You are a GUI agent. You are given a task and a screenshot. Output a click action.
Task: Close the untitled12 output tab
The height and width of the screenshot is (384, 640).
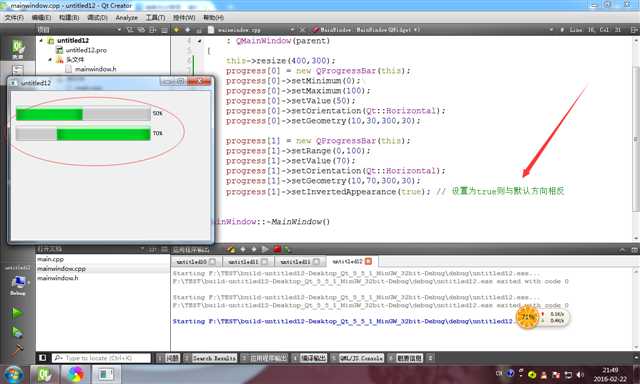(x=368, y=261)
